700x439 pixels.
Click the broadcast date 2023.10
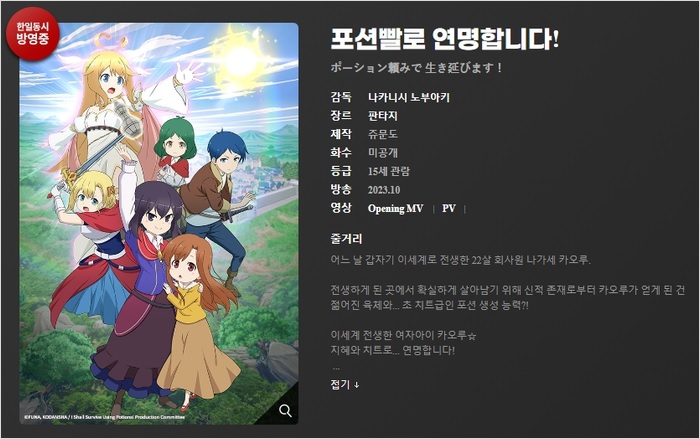pos(383,190)
